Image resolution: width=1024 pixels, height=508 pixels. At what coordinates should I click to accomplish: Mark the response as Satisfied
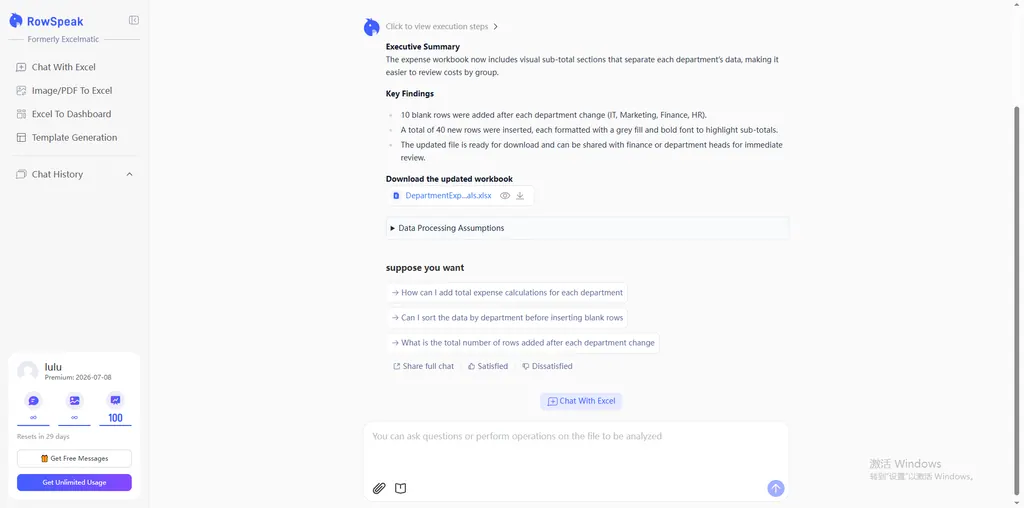[x=488, y=367]
